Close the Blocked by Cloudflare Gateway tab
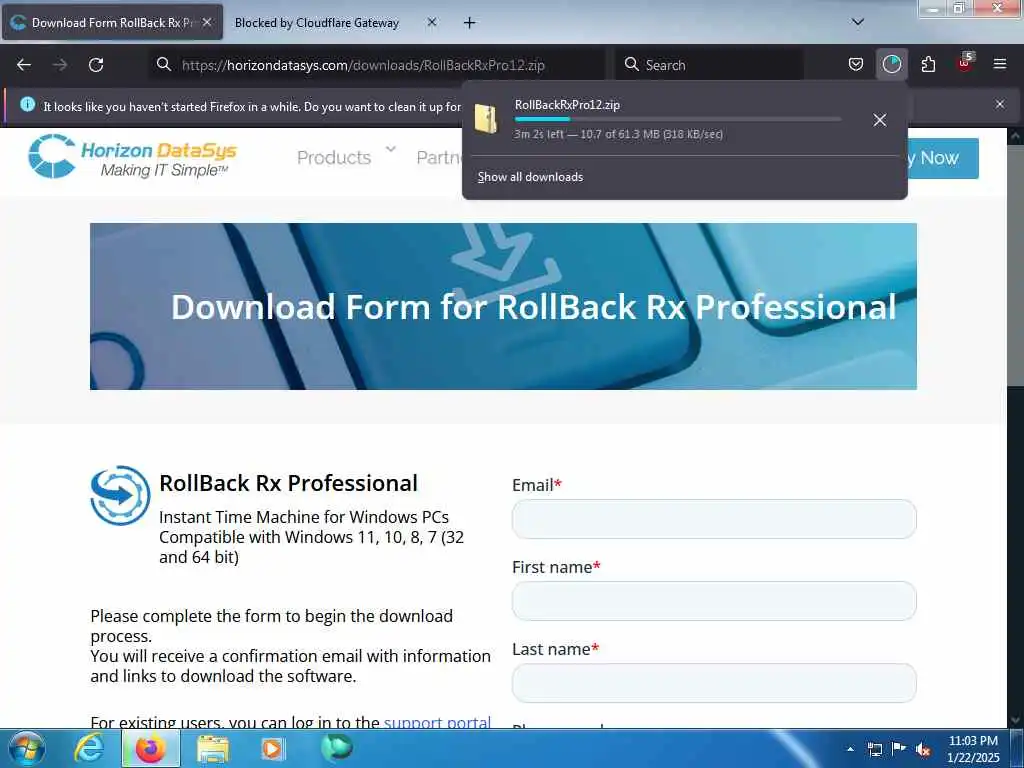This screenshot has height=768, width=1024. click(432, 22)
